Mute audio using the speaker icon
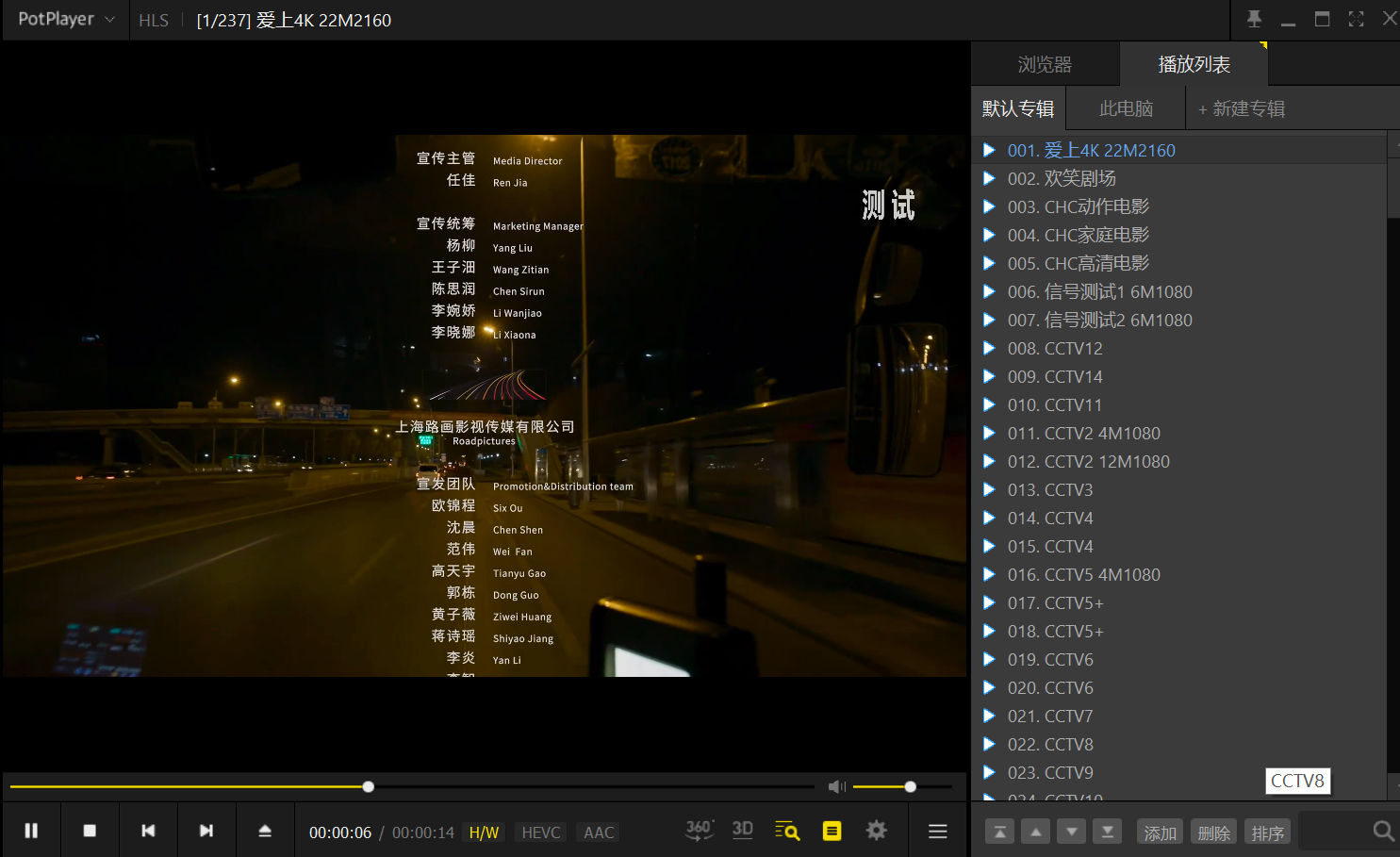The height and width of the screenshot is (857, 1400). pos(836,786)
